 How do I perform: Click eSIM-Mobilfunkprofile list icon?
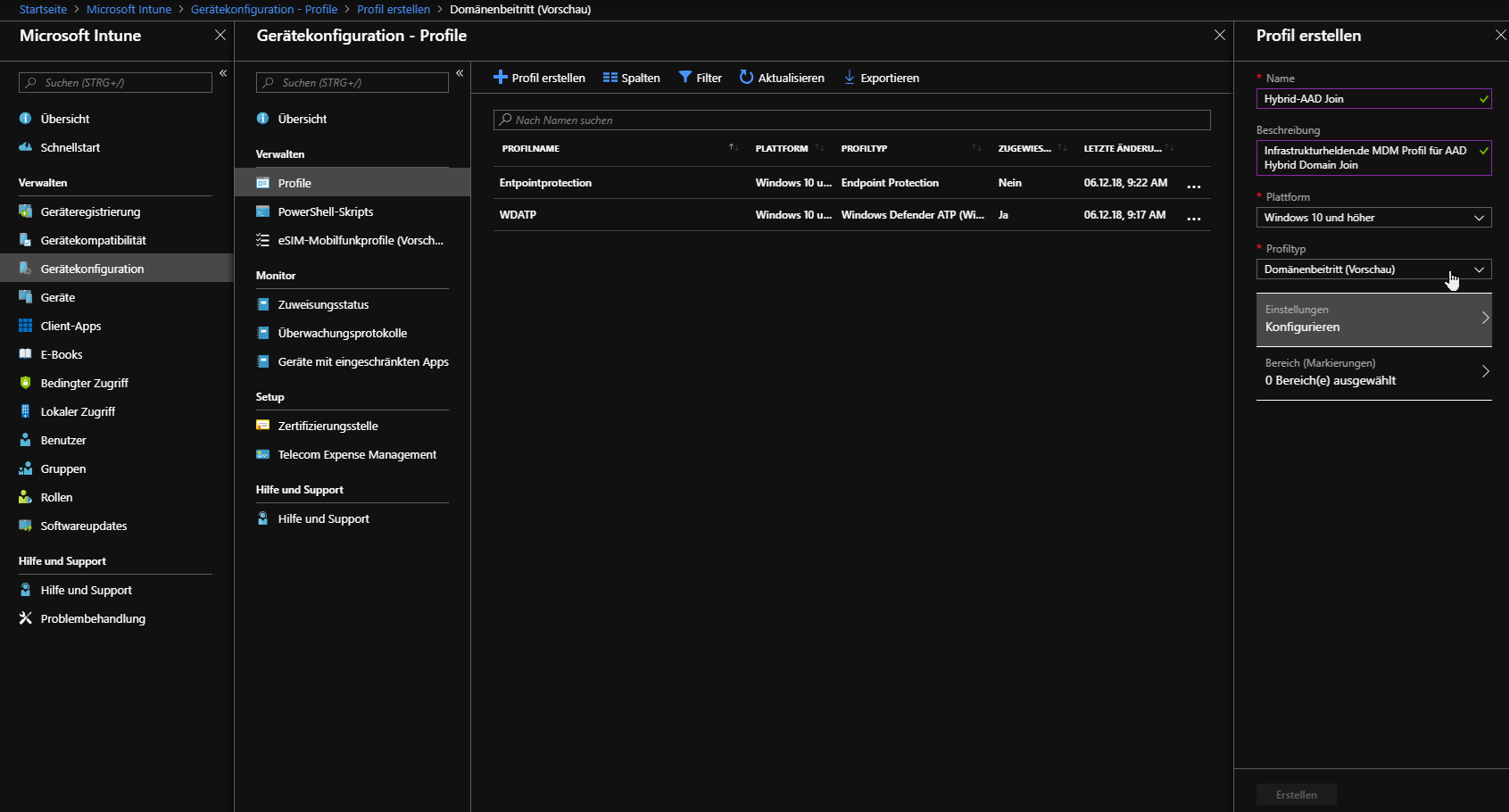[262, 240]
